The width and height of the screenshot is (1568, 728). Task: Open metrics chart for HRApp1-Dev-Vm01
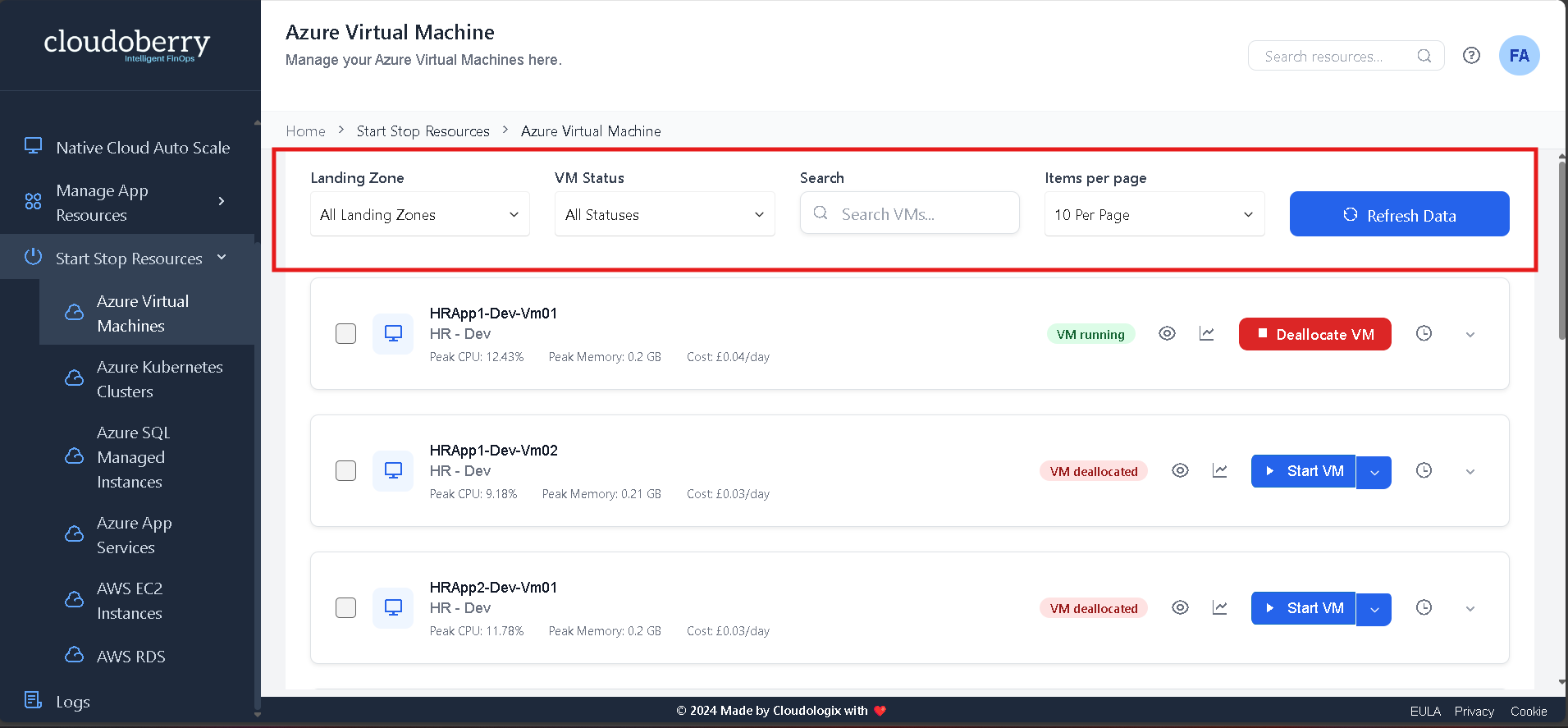tap(1206, 333)
